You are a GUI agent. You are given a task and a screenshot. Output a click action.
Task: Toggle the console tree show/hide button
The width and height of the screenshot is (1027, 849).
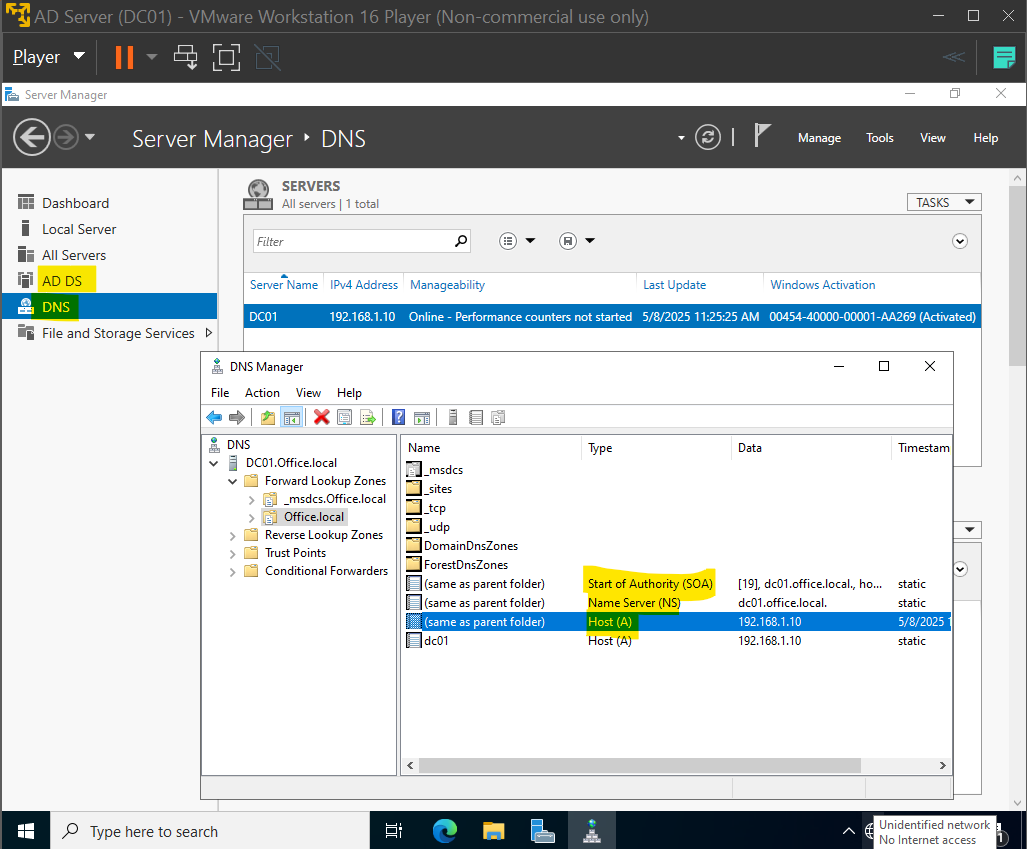tap(291, 417)
